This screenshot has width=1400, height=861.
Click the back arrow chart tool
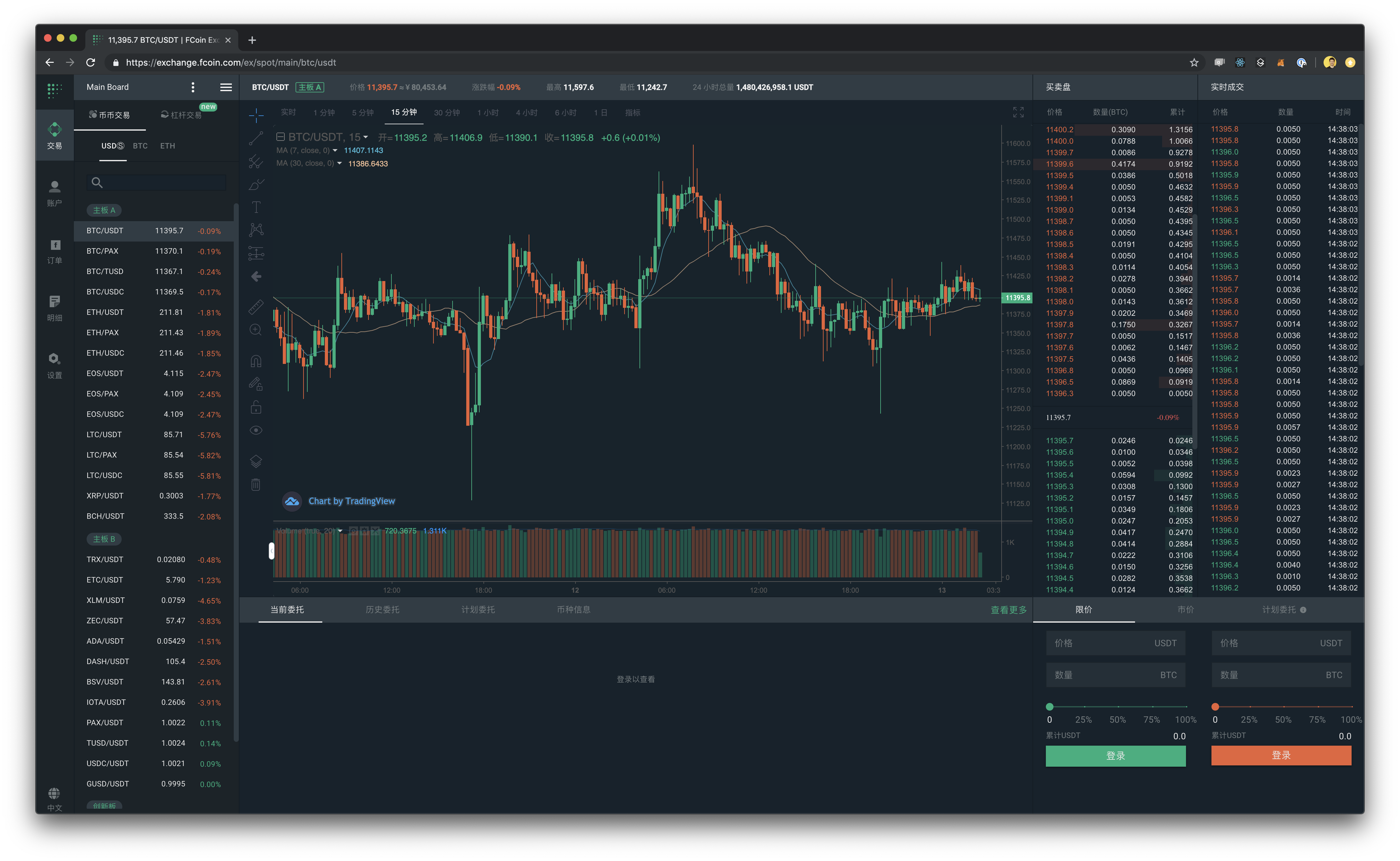pyautogui.click(x=256, y=277)
